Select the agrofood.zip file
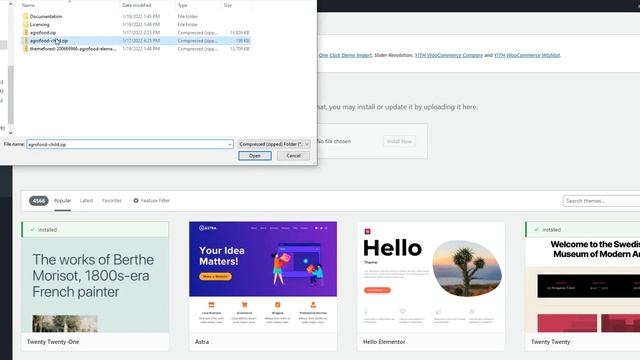 point(42,33)
